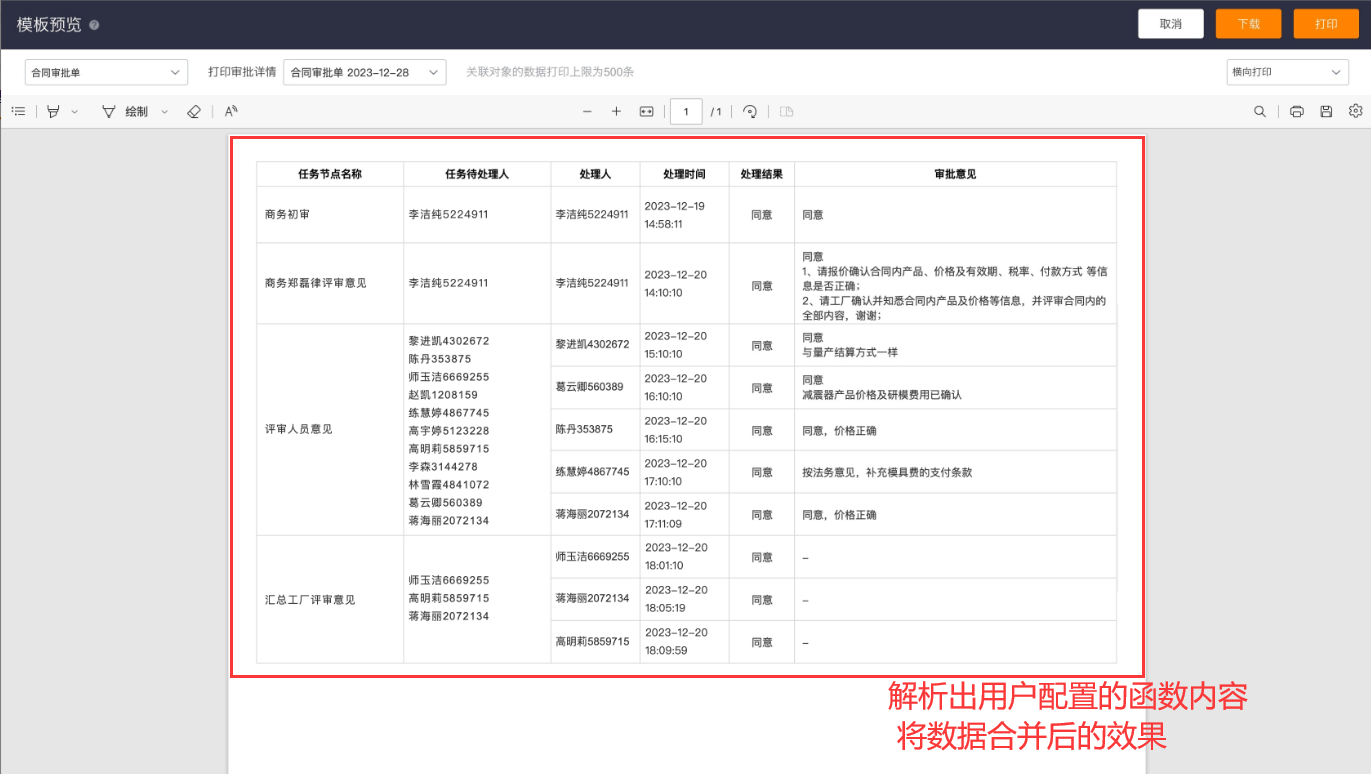This screenshot has width=1371, height=774.
Task: Select the highlighter pen tool
Action: click(x=54, y=111)
